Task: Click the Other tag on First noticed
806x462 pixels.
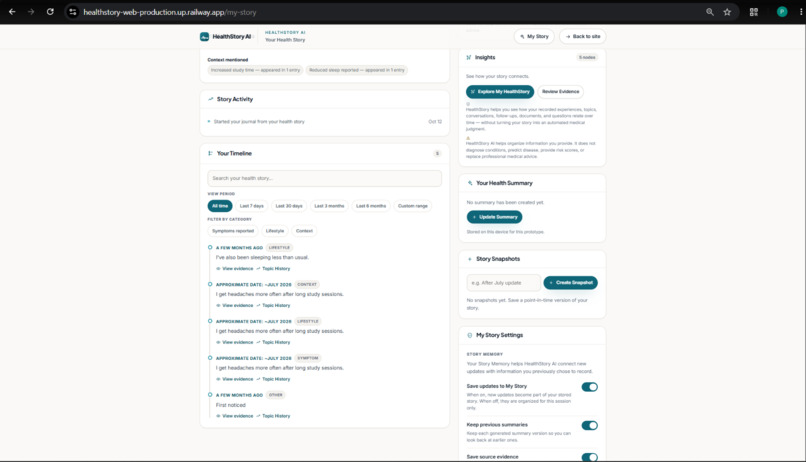Action: (x=276, y=395)
